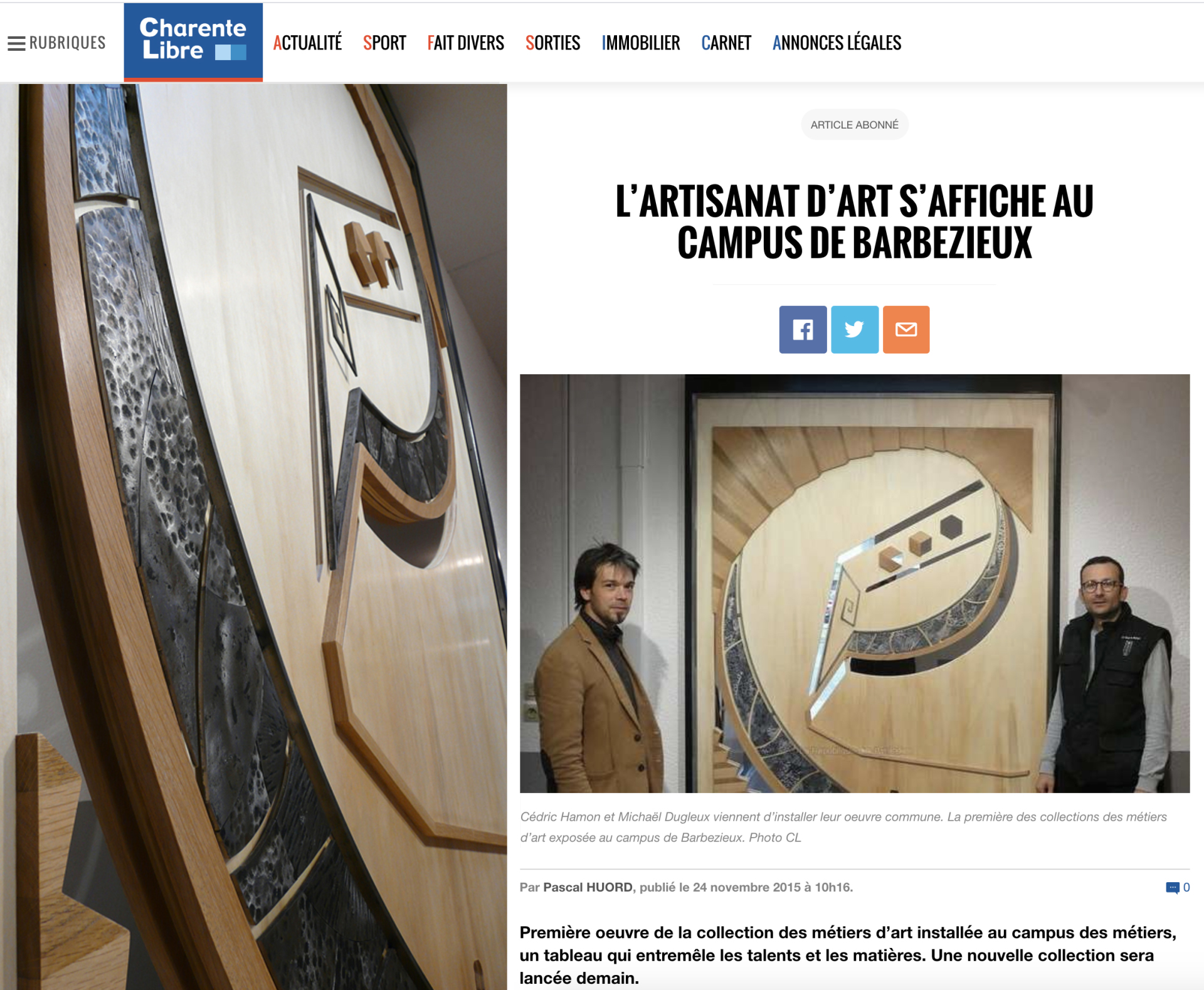Click the photo caption text
The image size is (1204, 990).
[843, 827]
